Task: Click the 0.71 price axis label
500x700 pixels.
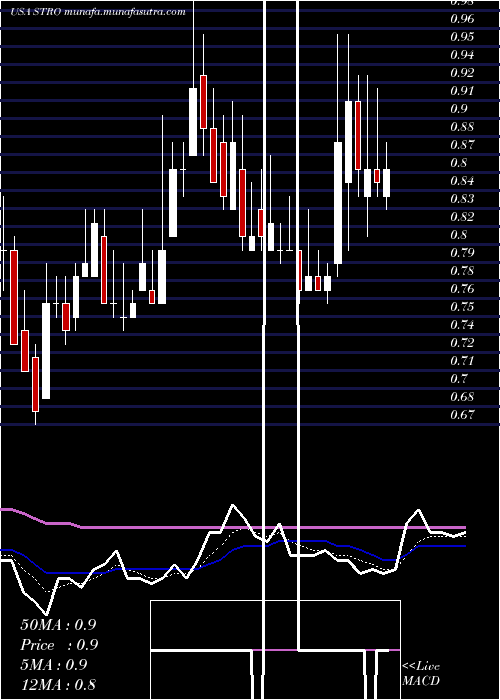Action: point(462,361)
